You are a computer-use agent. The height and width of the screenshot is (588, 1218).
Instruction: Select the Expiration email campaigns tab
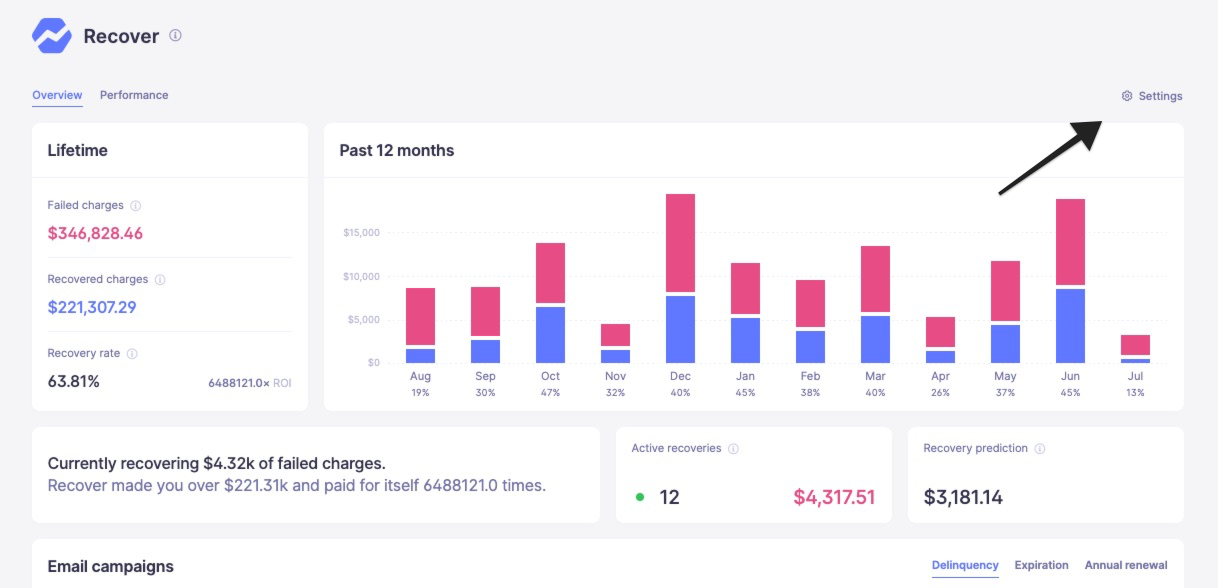coord(1041,565)
